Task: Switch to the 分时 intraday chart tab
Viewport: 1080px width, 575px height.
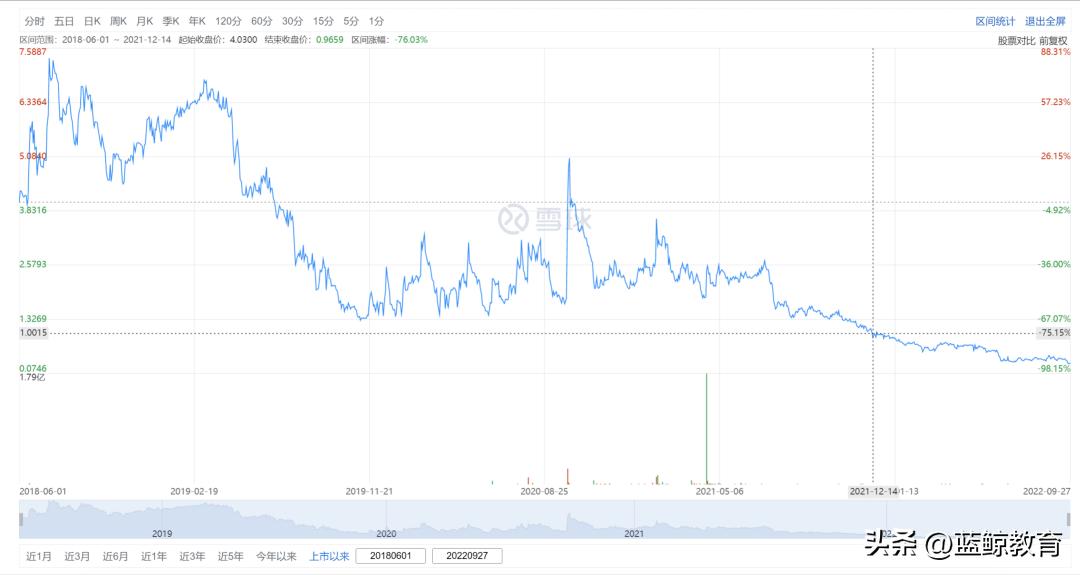Action: [34, 21]
